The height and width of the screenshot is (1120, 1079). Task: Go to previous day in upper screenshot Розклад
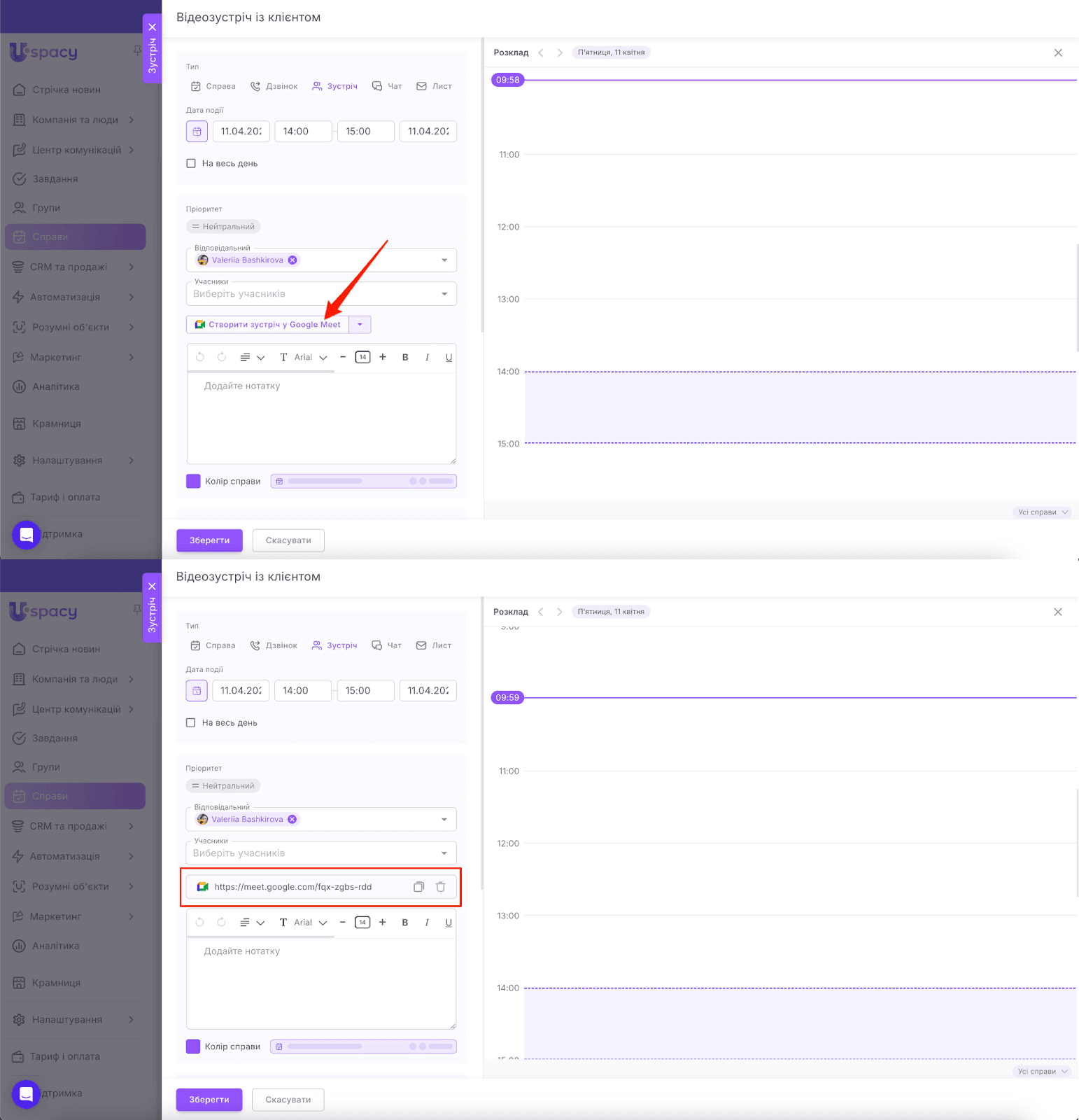pos(541,52)
